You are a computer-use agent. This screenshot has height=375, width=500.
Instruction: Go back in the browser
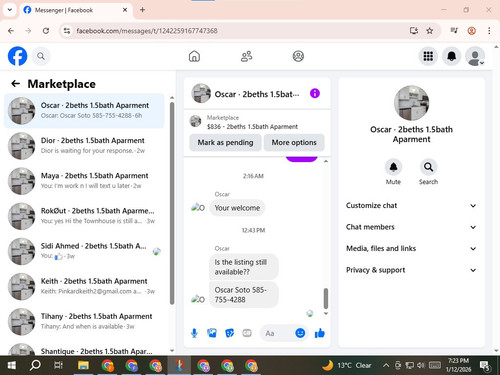11,31
